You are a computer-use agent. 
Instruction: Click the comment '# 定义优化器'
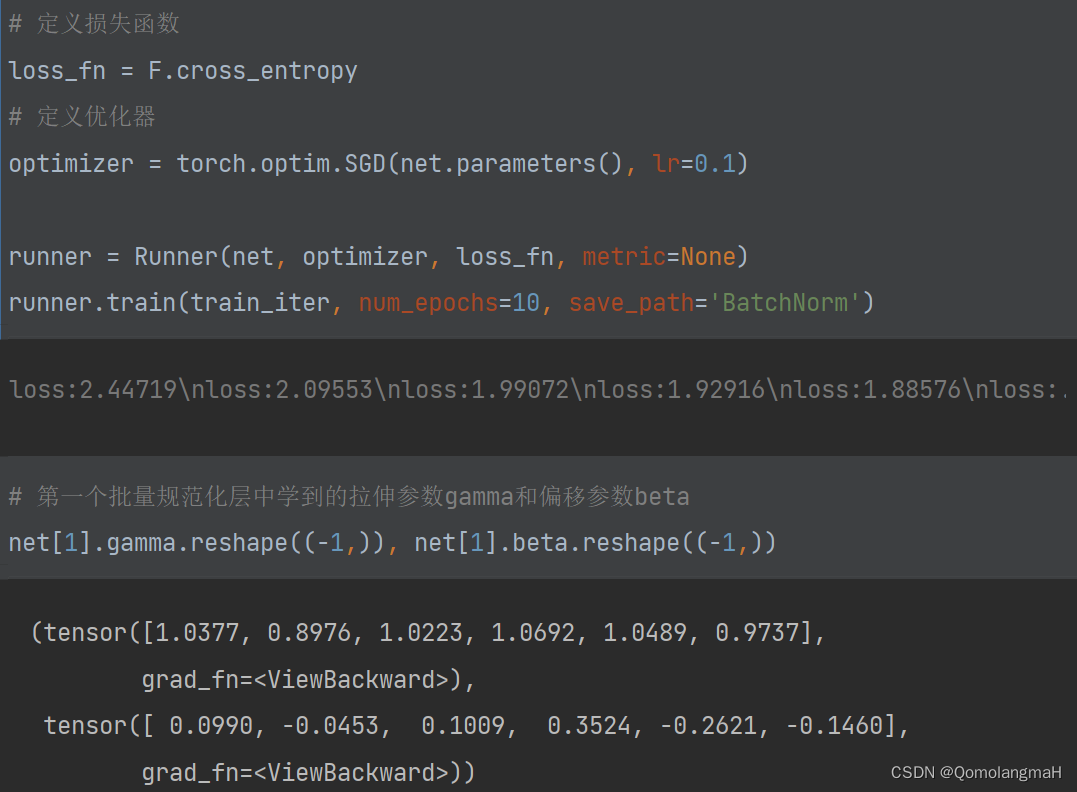[82, 117]
